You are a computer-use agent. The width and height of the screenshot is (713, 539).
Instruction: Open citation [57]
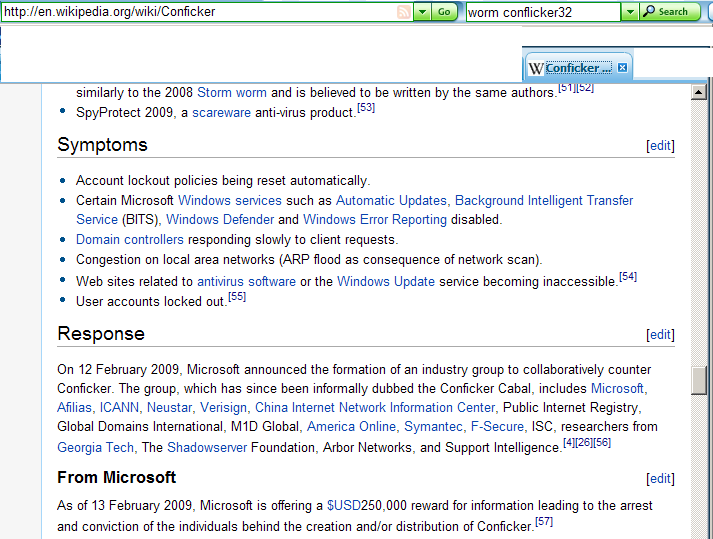pos(544,522)
